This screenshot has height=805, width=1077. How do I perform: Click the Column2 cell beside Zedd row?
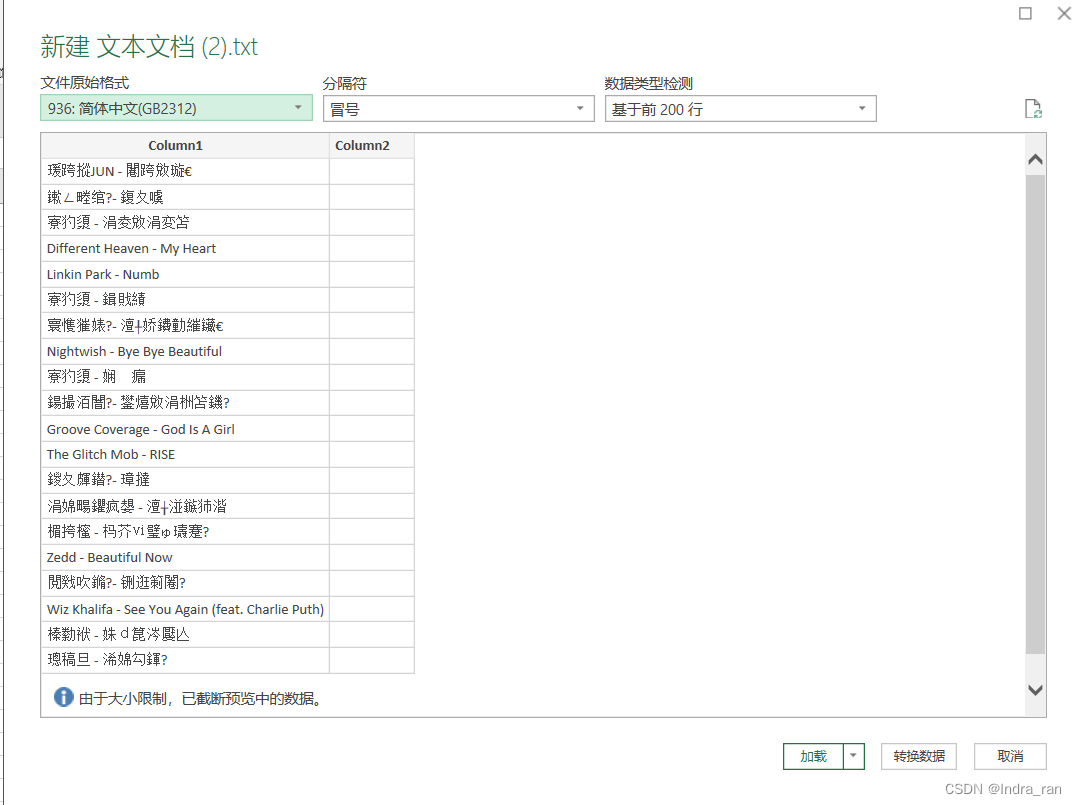[372, 557]
